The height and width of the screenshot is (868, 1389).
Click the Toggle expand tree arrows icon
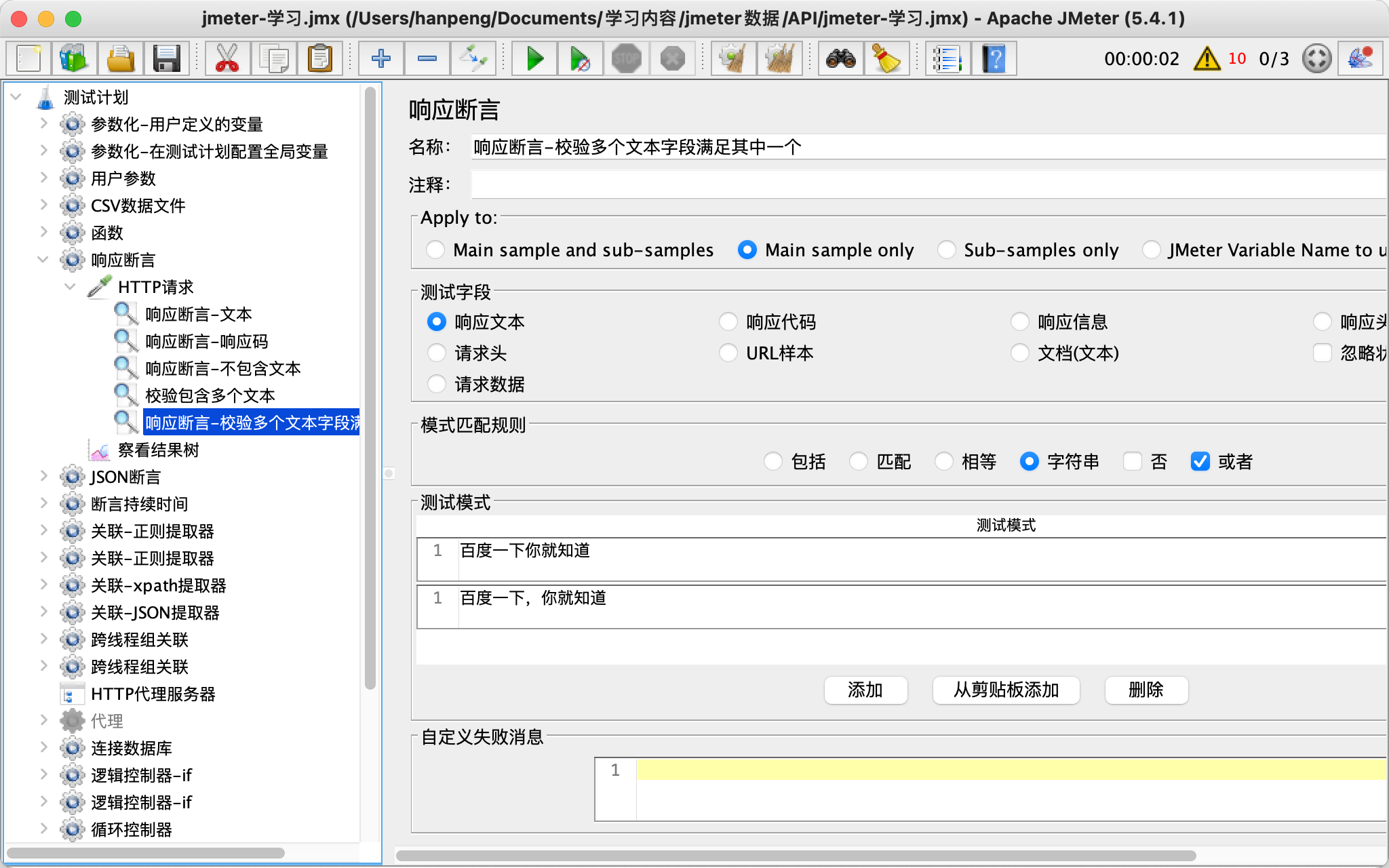pyautogui.click(x=473, y=59)
